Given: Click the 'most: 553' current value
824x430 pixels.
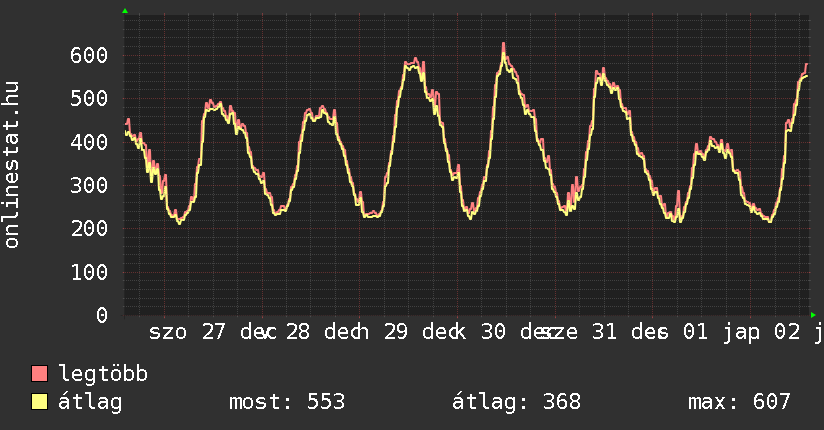Looking at the screenshot, I should [x=287, y=402].
